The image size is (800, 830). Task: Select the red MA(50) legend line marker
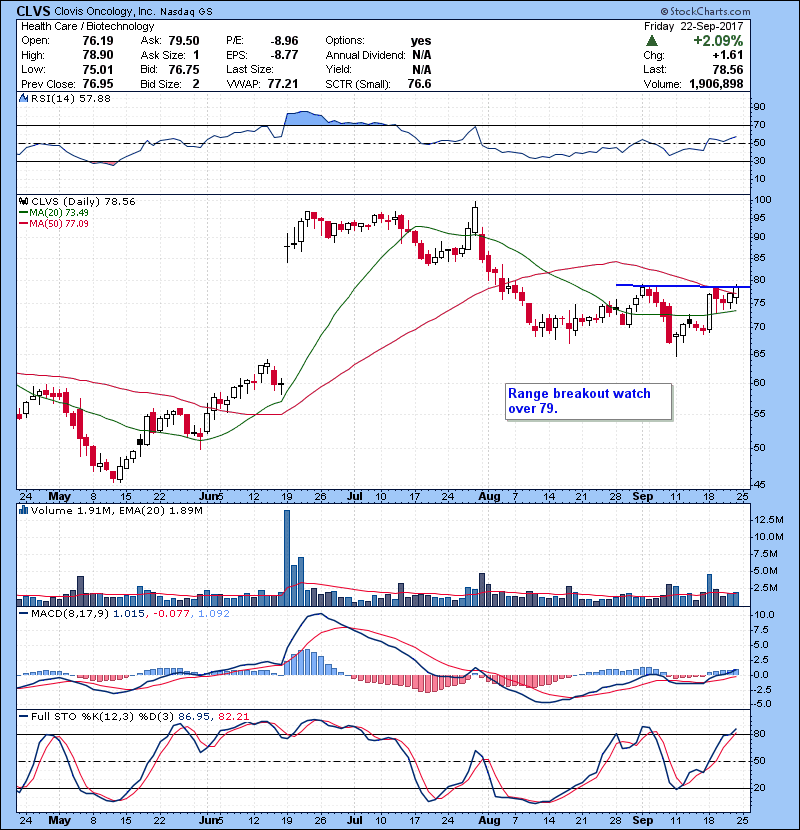pos(24,224)
